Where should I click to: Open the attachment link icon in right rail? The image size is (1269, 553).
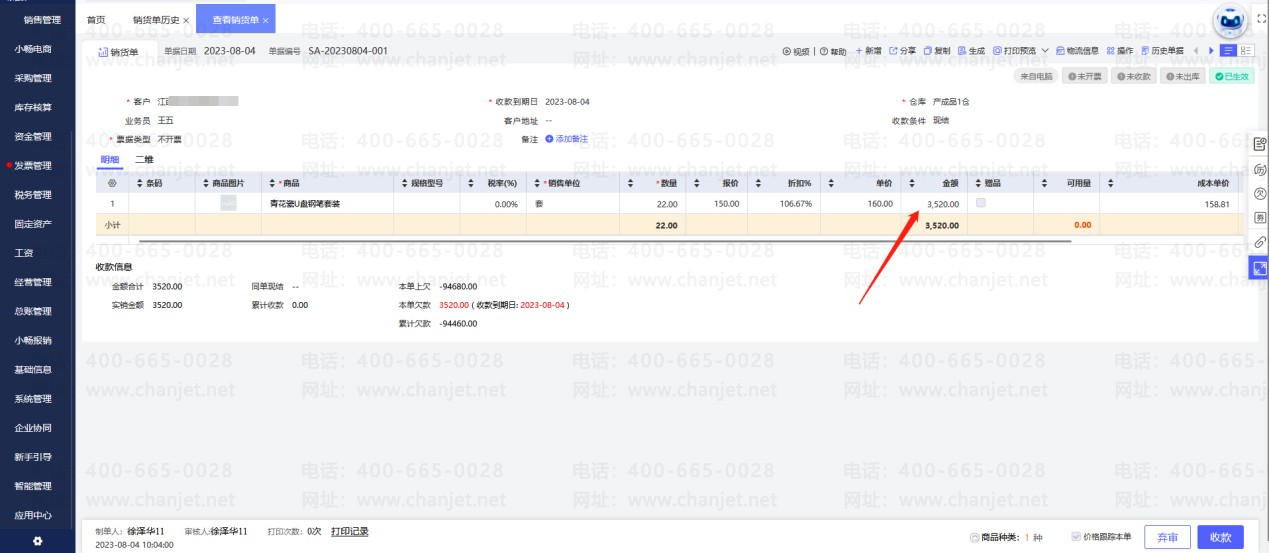(x=1260, y=242)
